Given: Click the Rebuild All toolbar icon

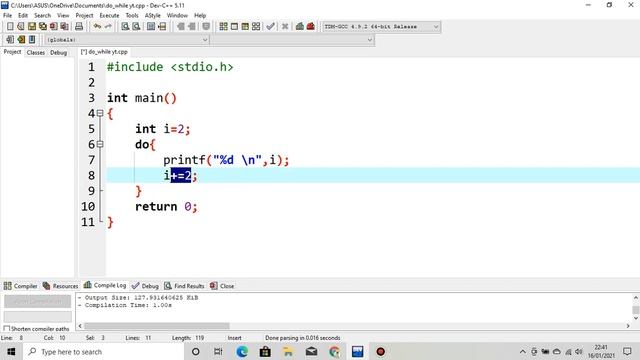Looking at the screenshot, I should pyautogui.click(x=256, y=27).
